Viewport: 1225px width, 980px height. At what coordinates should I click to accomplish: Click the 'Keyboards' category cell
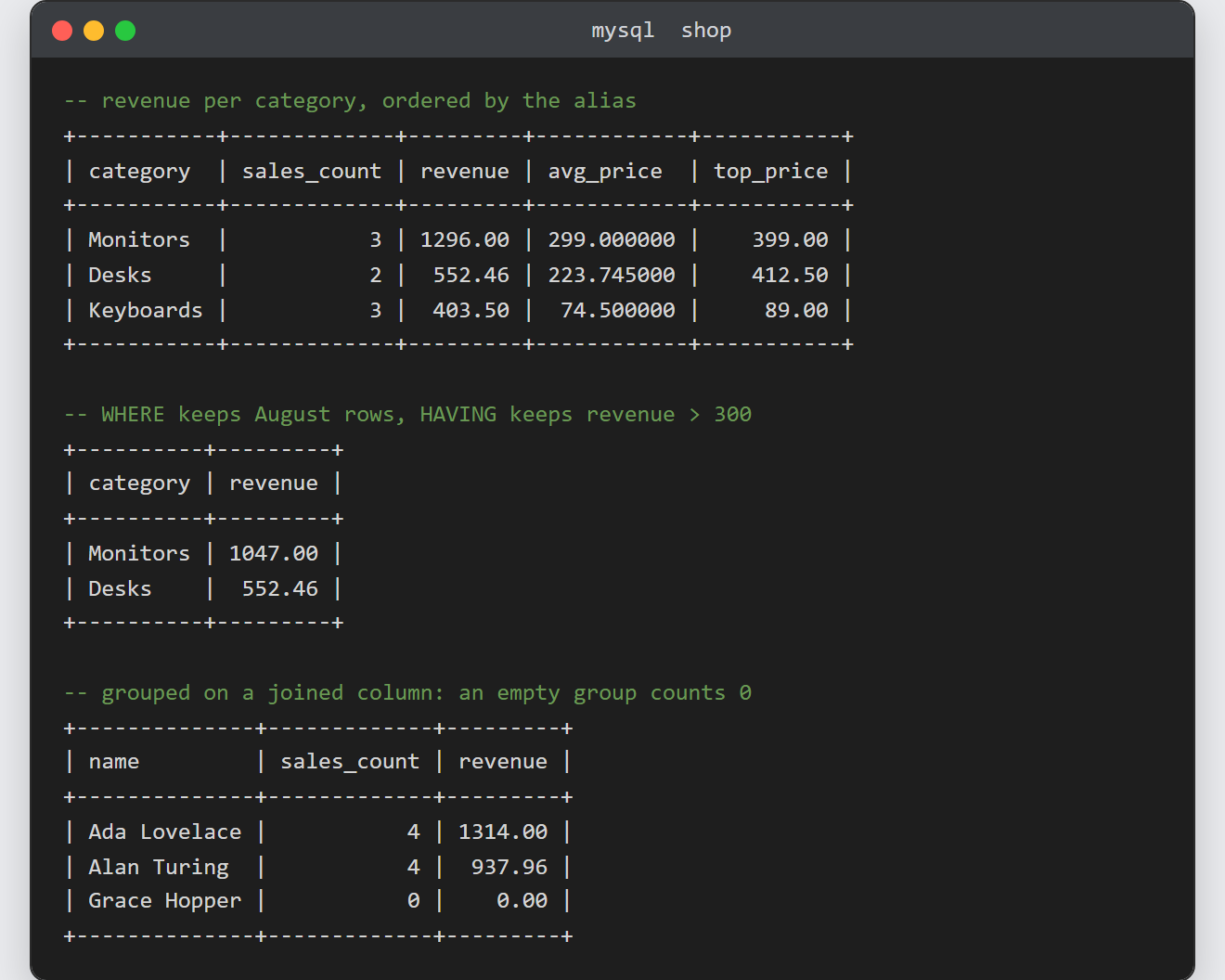point(146,311)
